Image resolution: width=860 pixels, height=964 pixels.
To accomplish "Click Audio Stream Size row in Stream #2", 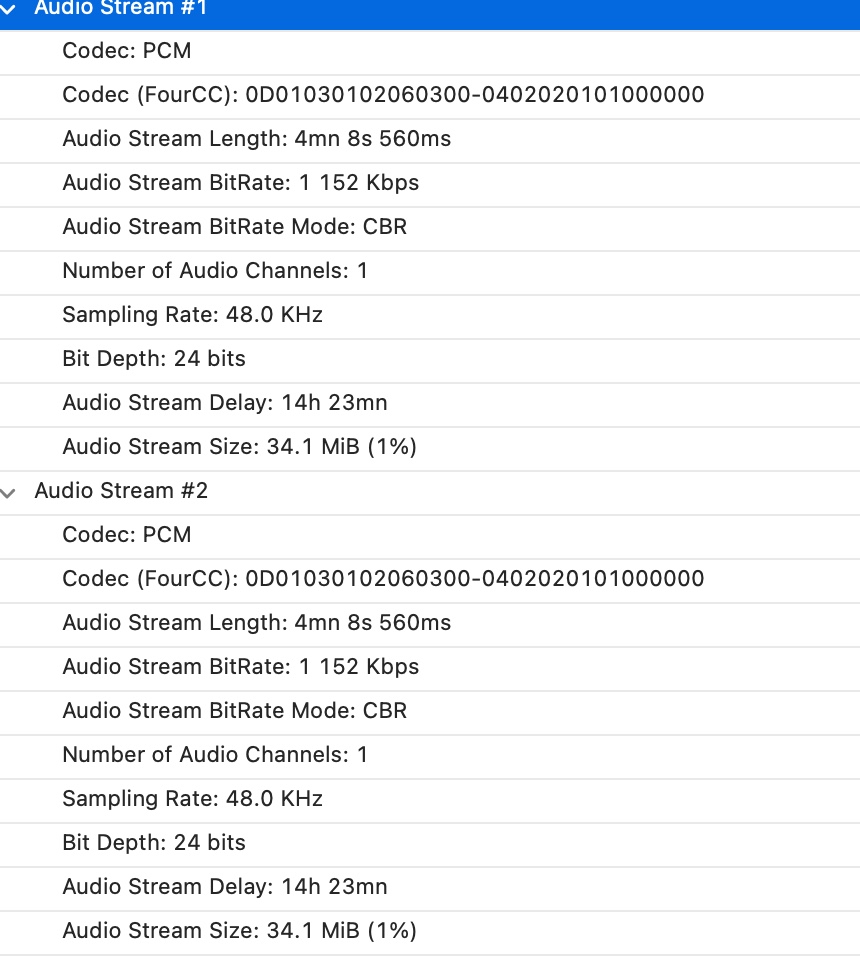I will tap(239, 931).
